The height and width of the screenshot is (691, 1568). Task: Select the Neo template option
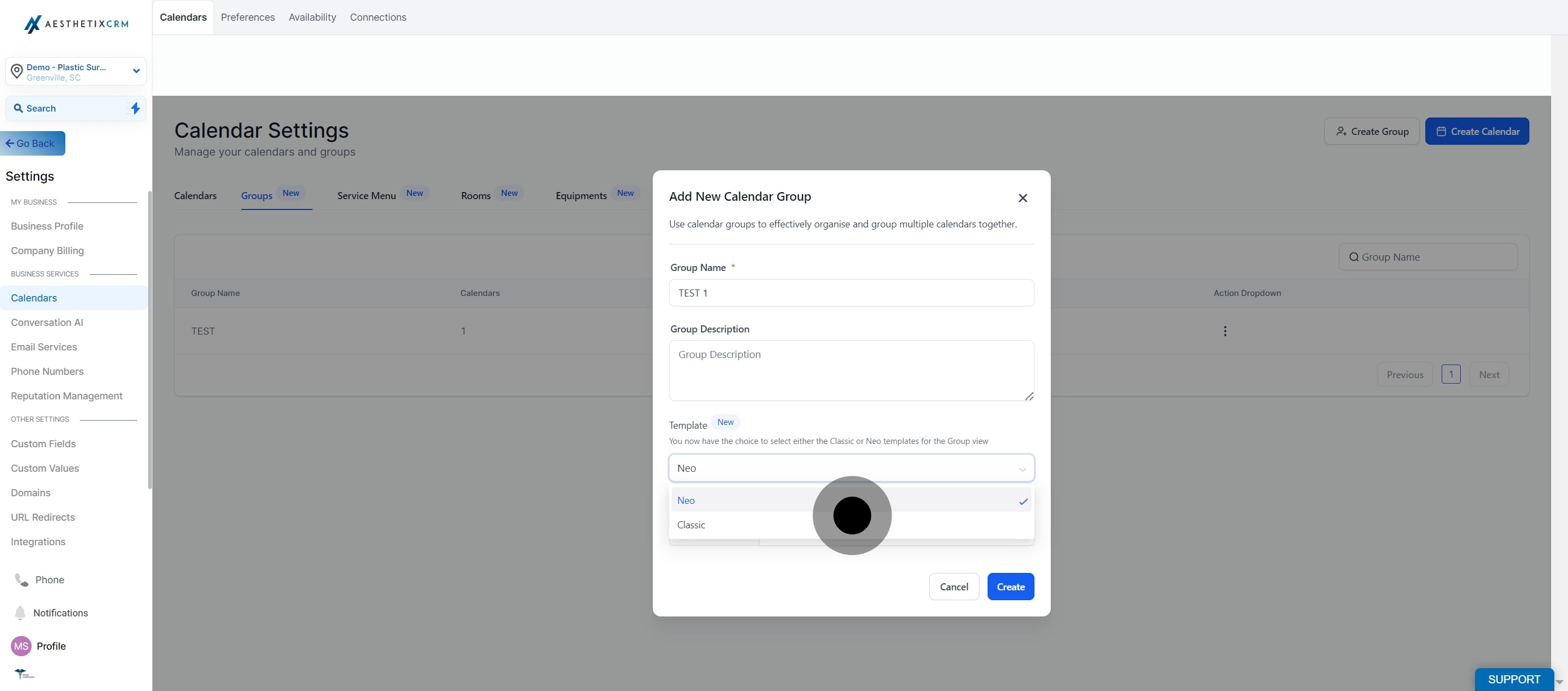pos(686,500)
